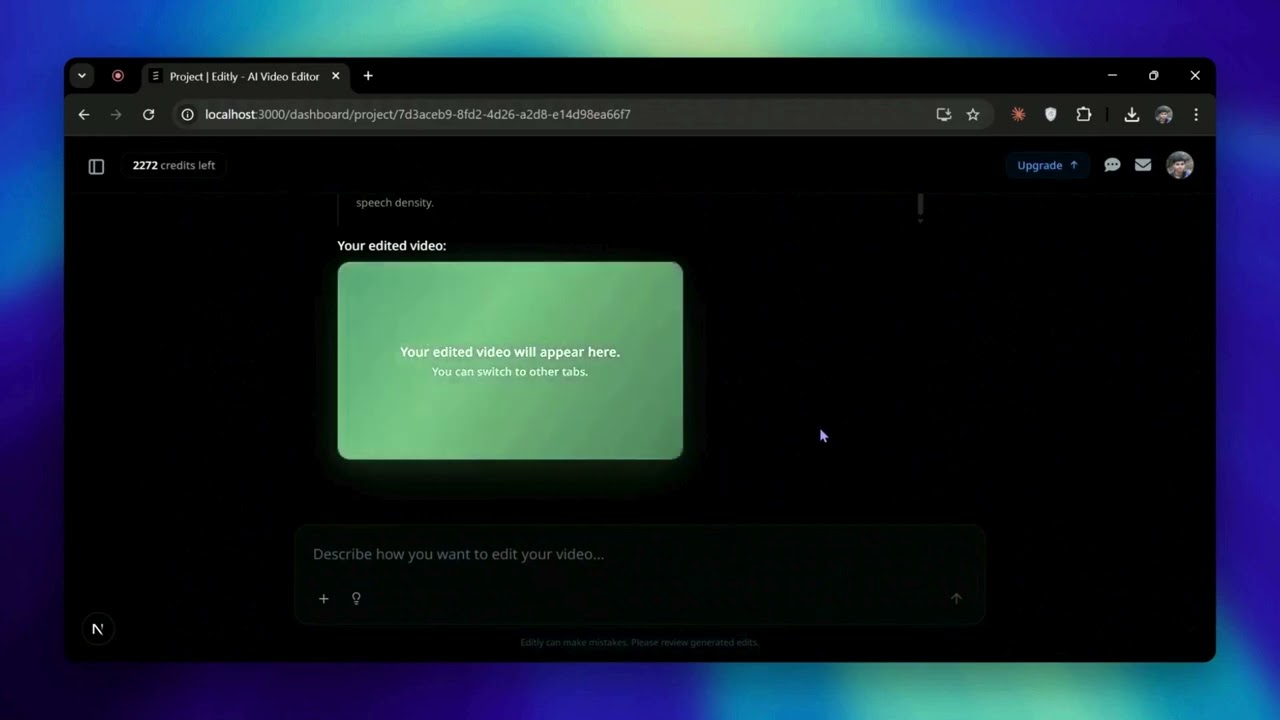Screen dimensions: 1280x720
Task: Focus the 'Describe how you want to edit' field
Action: pyautogui.click(x=640, y=554)
